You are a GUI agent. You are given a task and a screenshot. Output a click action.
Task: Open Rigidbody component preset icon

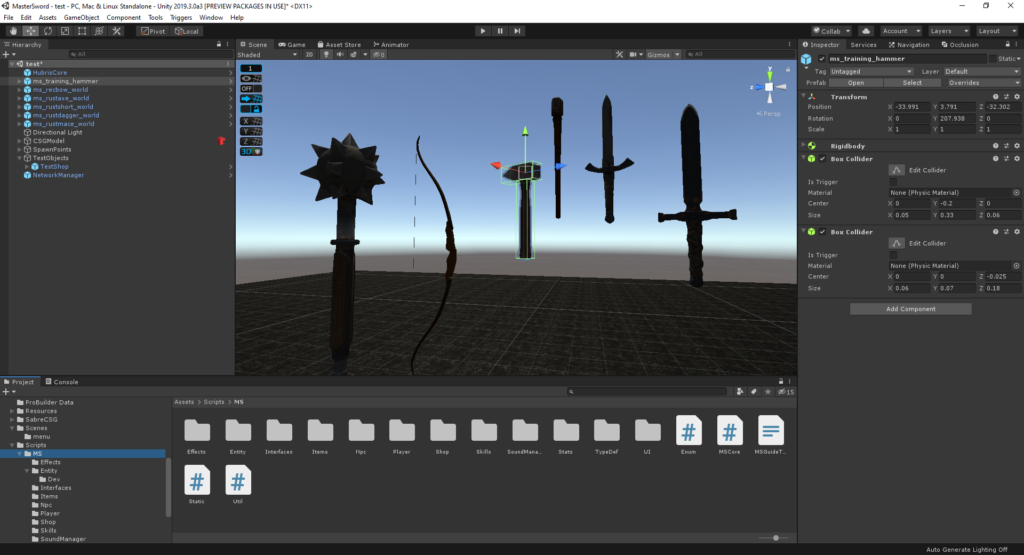coord(1006,146)
